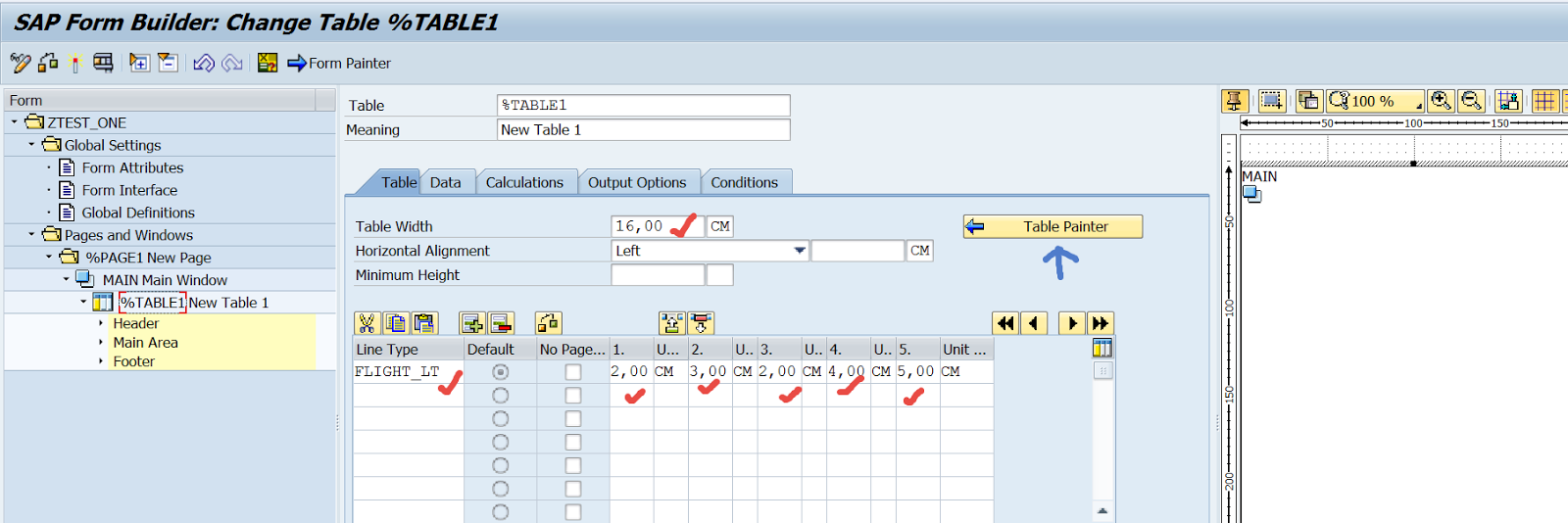The width and height of the screenshot is (1568, 523).
Task: Collapse the Pages and Windows node
Action: [31, 235]
